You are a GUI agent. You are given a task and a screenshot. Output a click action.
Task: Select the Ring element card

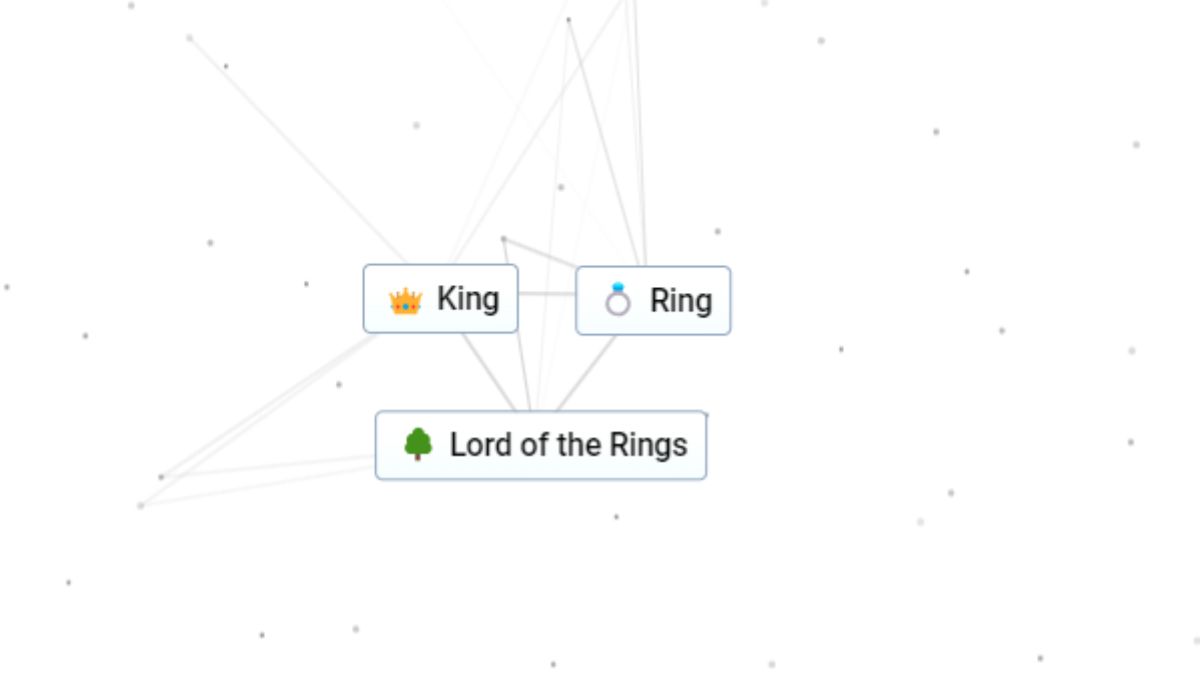coord(653,300)
